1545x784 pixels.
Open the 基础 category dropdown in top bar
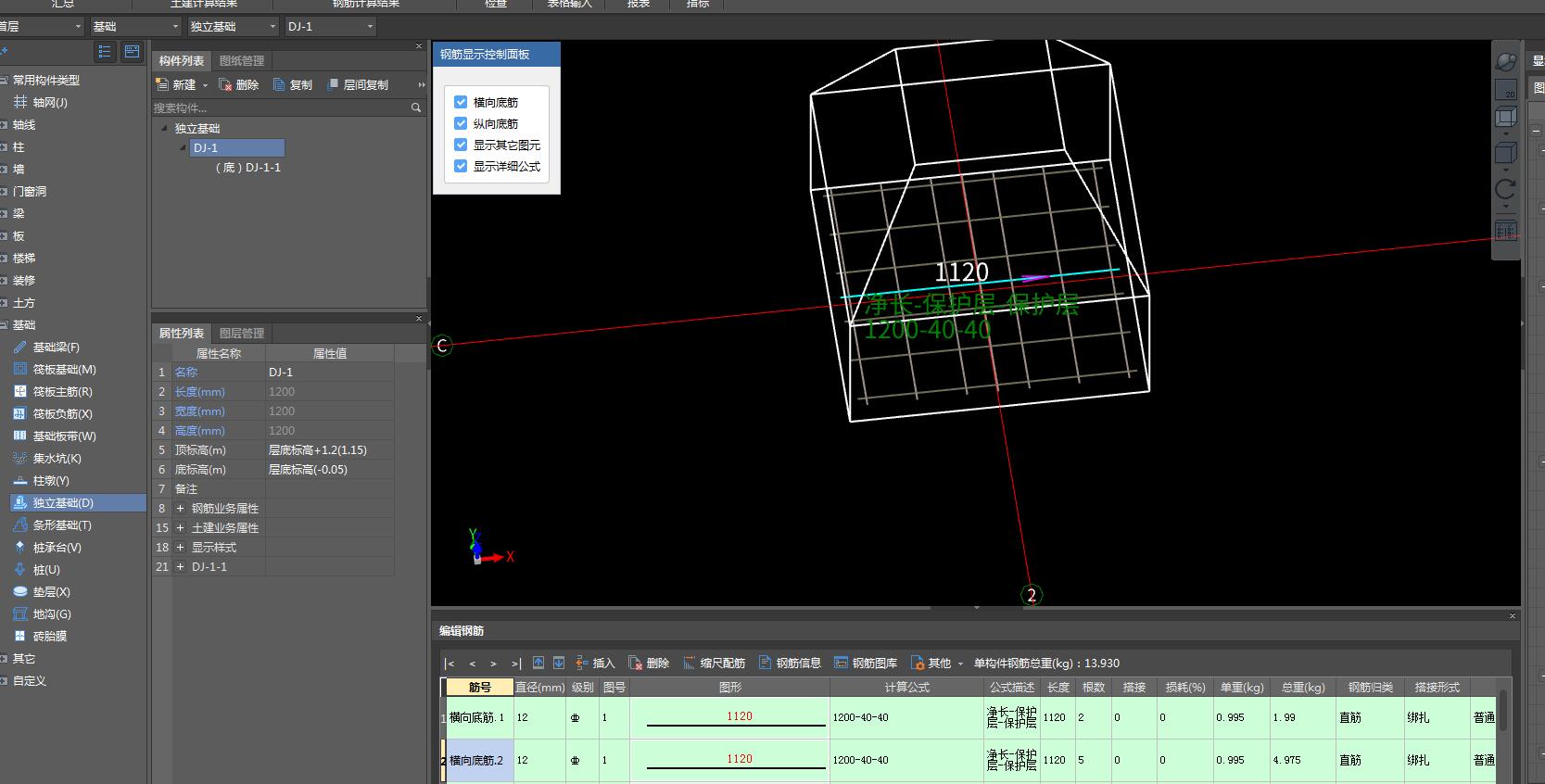(136, 27)
